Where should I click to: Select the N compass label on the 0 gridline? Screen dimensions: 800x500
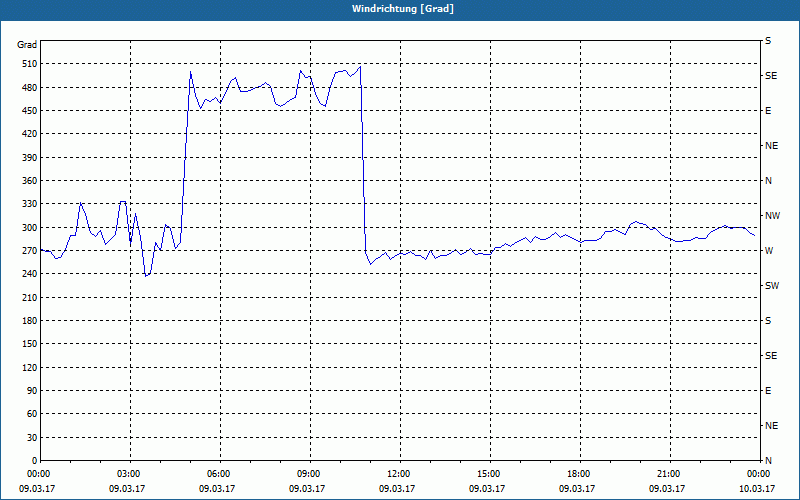[x=768, y=461]
